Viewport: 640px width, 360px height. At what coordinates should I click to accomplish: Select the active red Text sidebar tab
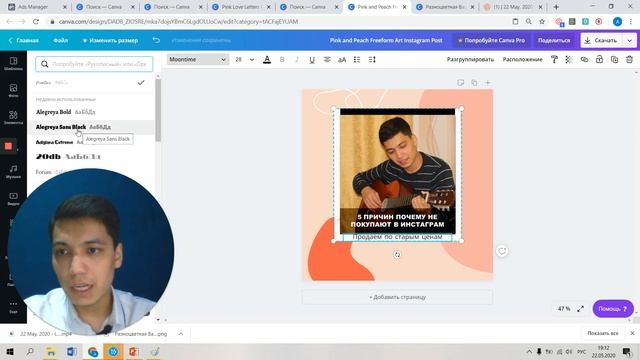tap(9, 146)
